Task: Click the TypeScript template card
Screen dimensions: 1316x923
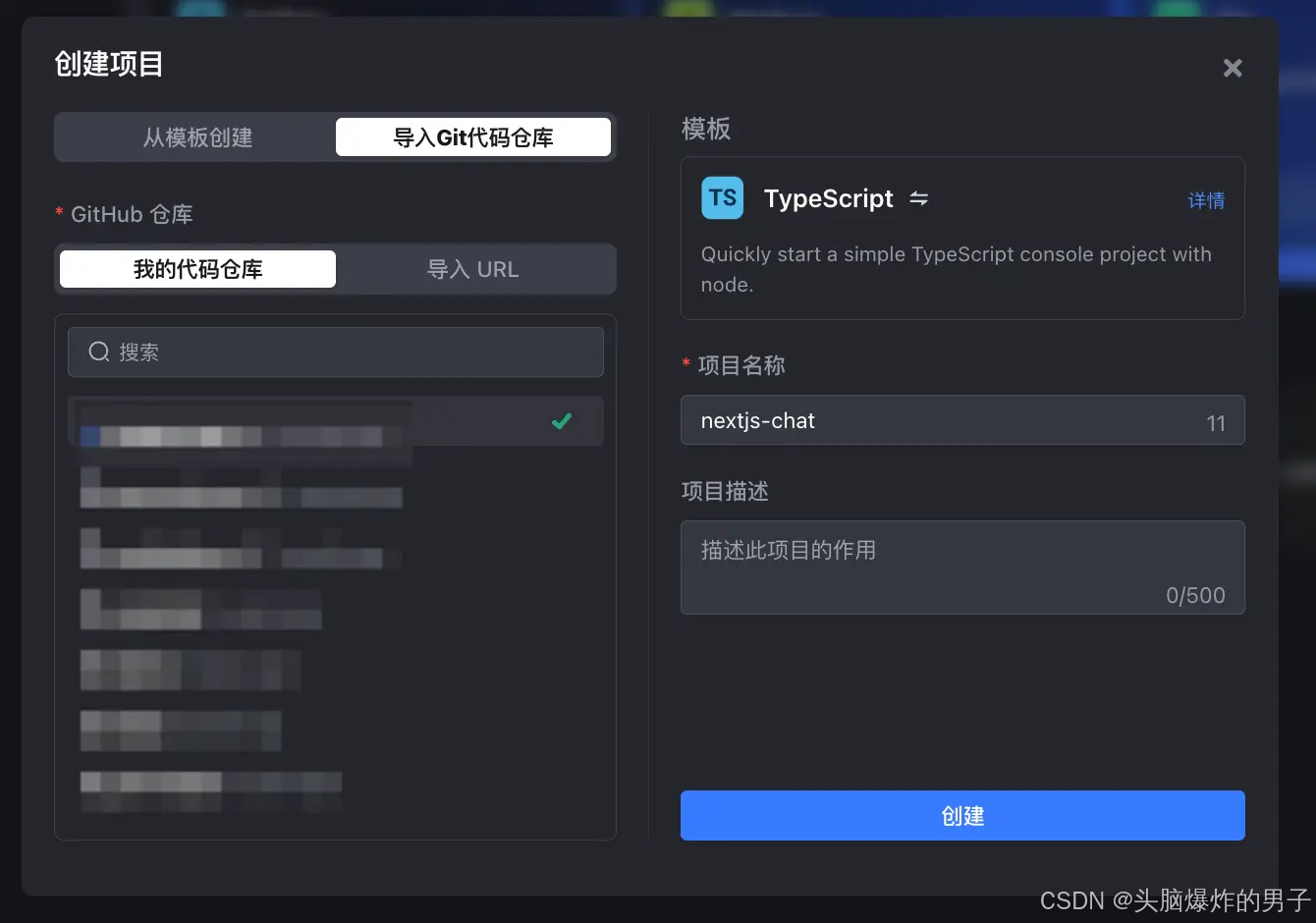Action: coord(961,238)
